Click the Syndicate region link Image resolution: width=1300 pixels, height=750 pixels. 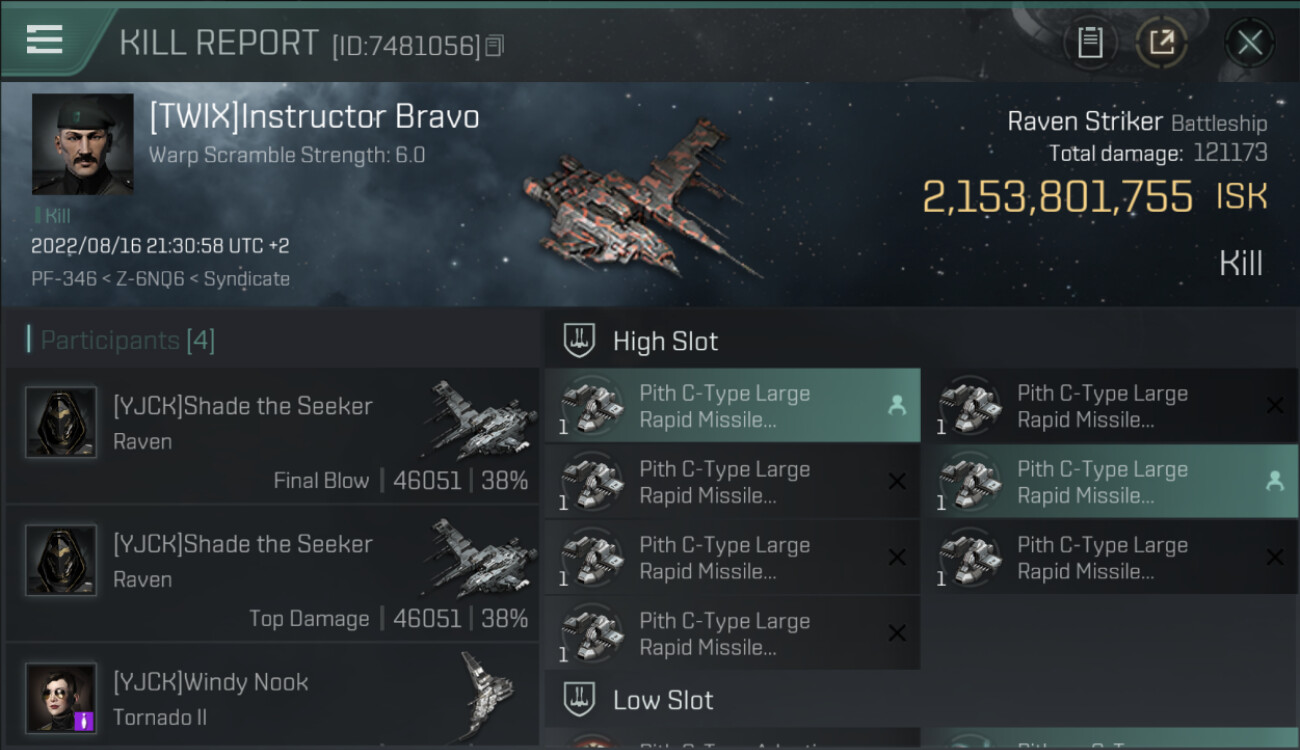click(246, 279)
